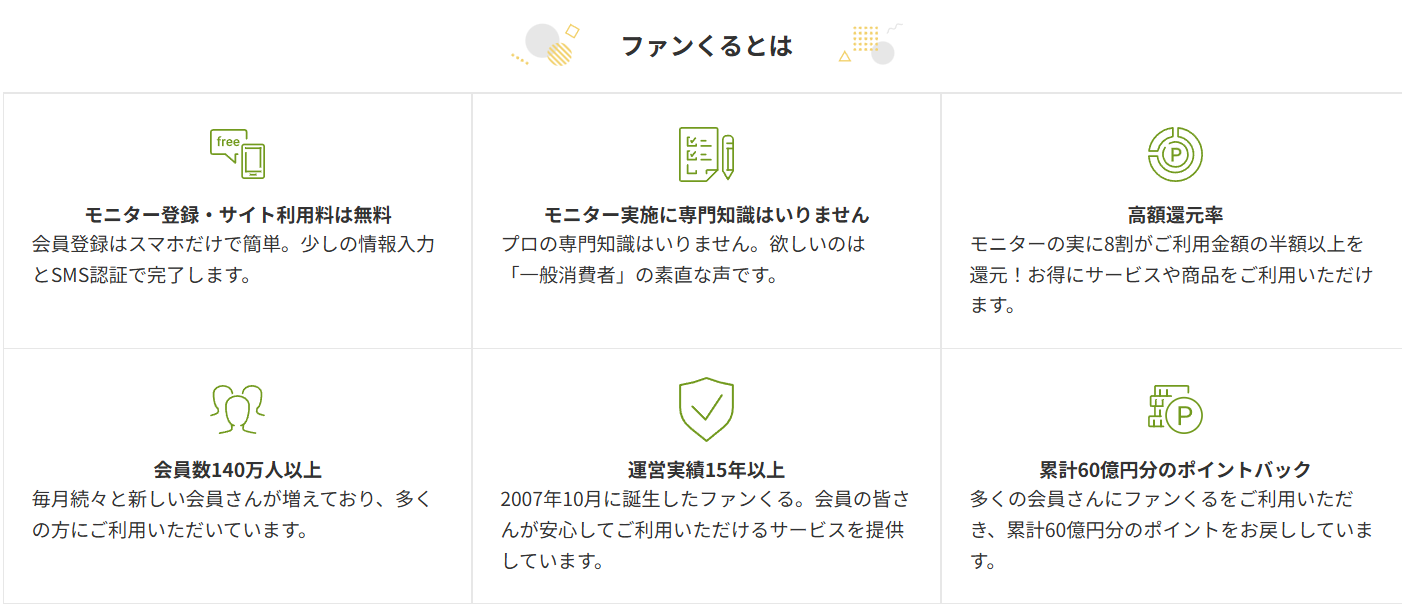The image size is (1402, 608).
Task: Click the ファンくるとは section heading
Action: click(x=706, y=46)
